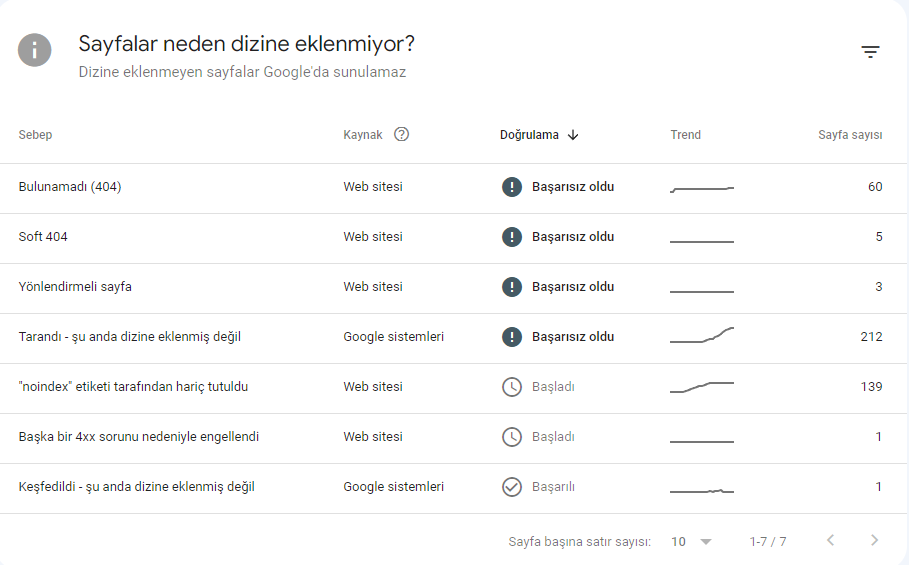Open the Bulunamadı (404) row
909x565 pixels.
[x=453, y=188]
